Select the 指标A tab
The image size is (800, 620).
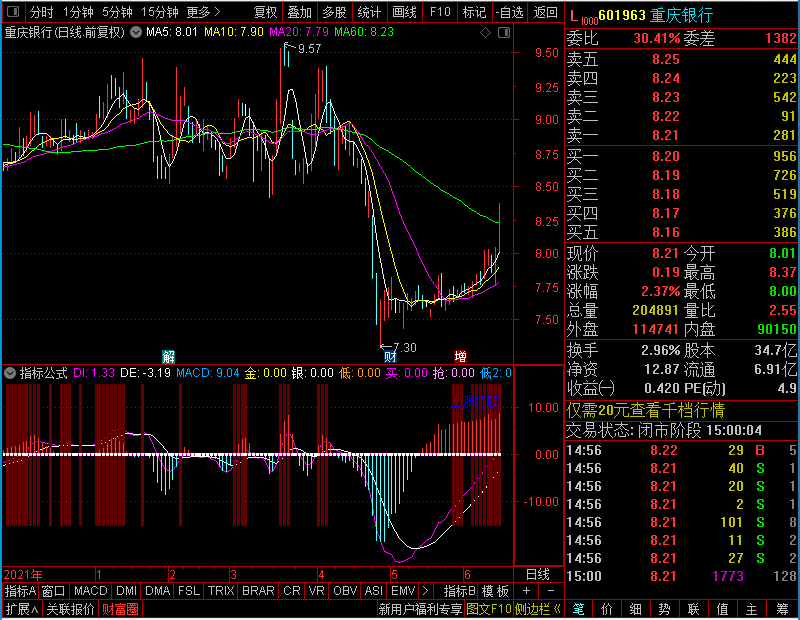pos(20,591)
